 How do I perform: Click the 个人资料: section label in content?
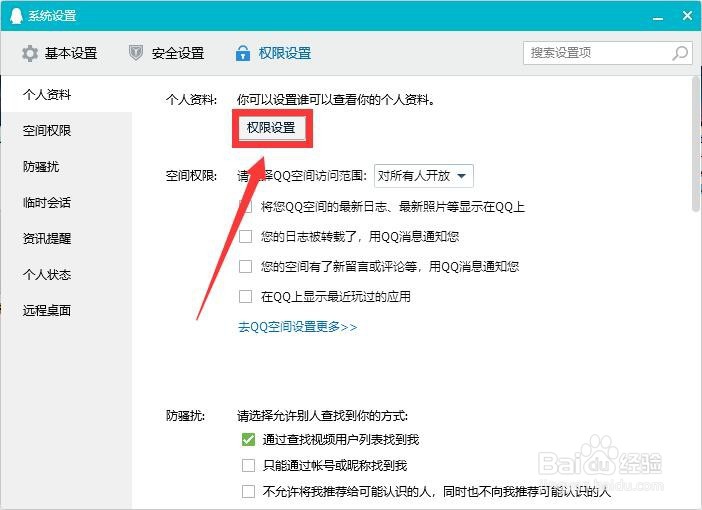(x=191, y=99)
